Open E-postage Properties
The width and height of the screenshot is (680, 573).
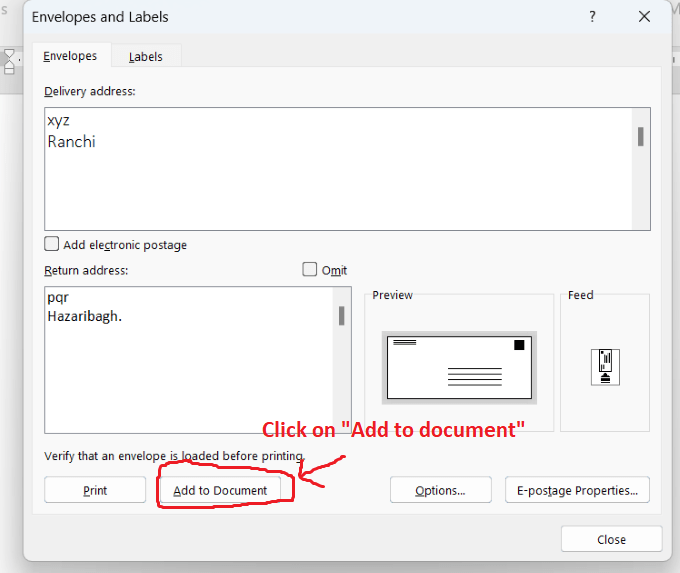click(577, 490)
